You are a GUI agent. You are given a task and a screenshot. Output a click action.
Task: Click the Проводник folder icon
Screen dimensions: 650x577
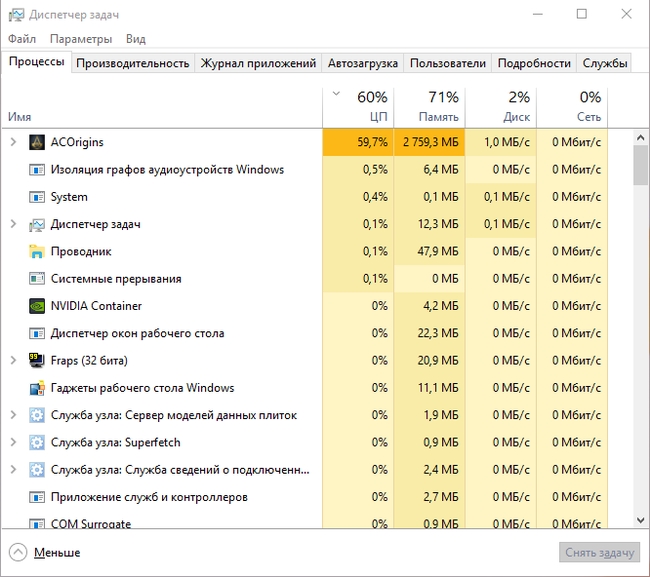click(37, 251)
